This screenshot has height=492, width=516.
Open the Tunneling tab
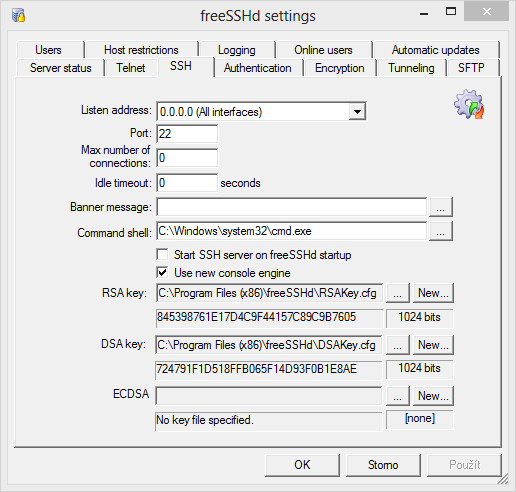coord(411,68)
